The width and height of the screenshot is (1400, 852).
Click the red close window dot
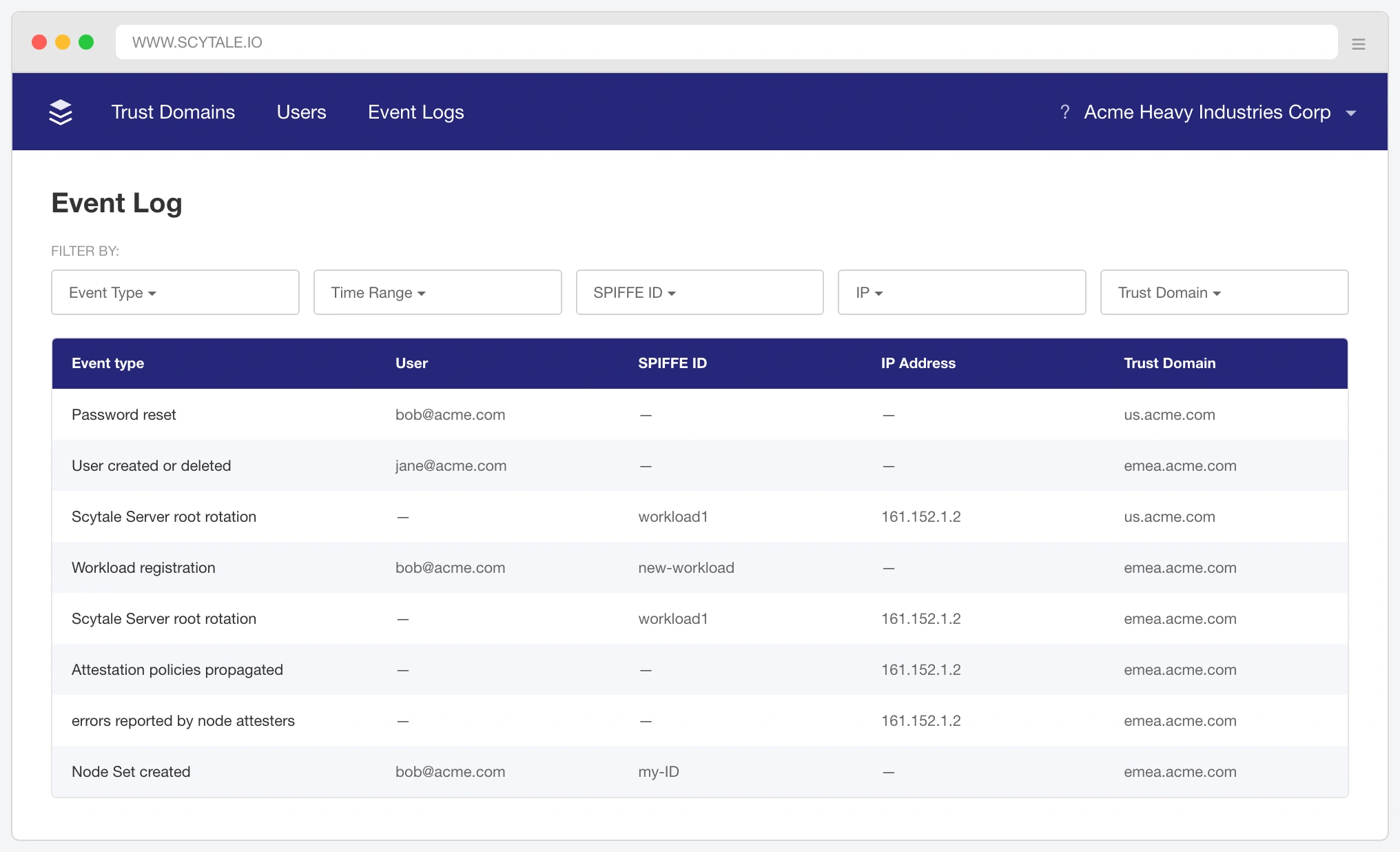[39, 42]
